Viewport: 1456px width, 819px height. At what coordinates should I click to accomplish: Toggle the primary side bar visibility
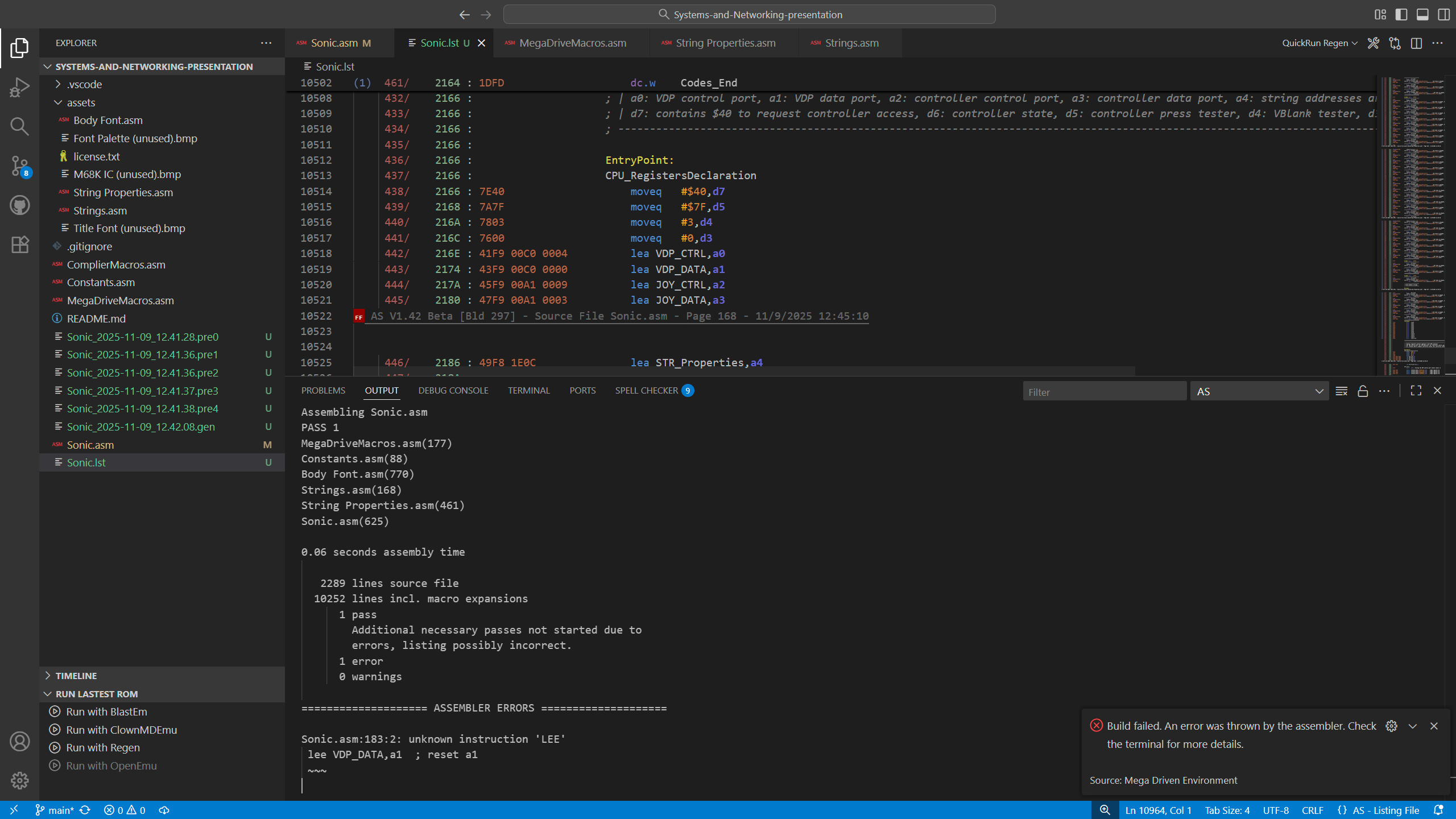1401,15
